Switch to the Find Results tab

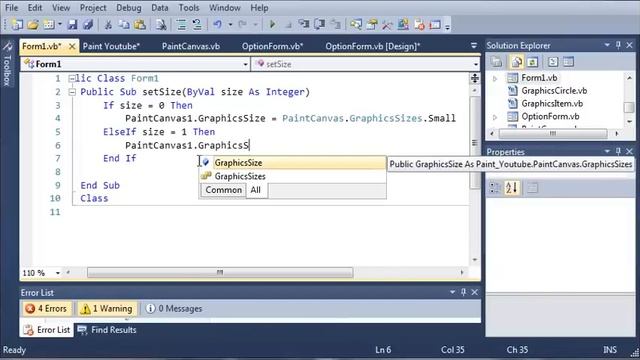pos(107,330)
